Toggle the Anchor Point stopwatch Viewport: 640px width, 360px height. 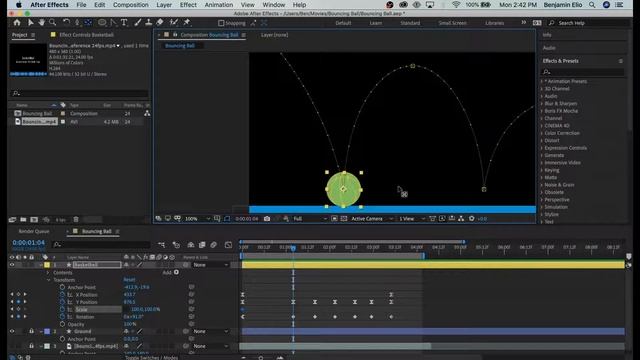[62, 287]
